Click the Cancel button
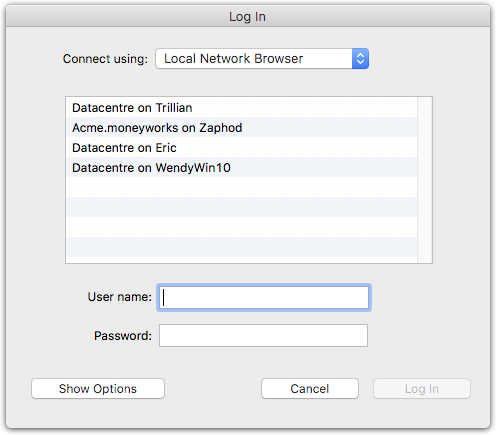The image size is (496, 435). pos(310,389)
